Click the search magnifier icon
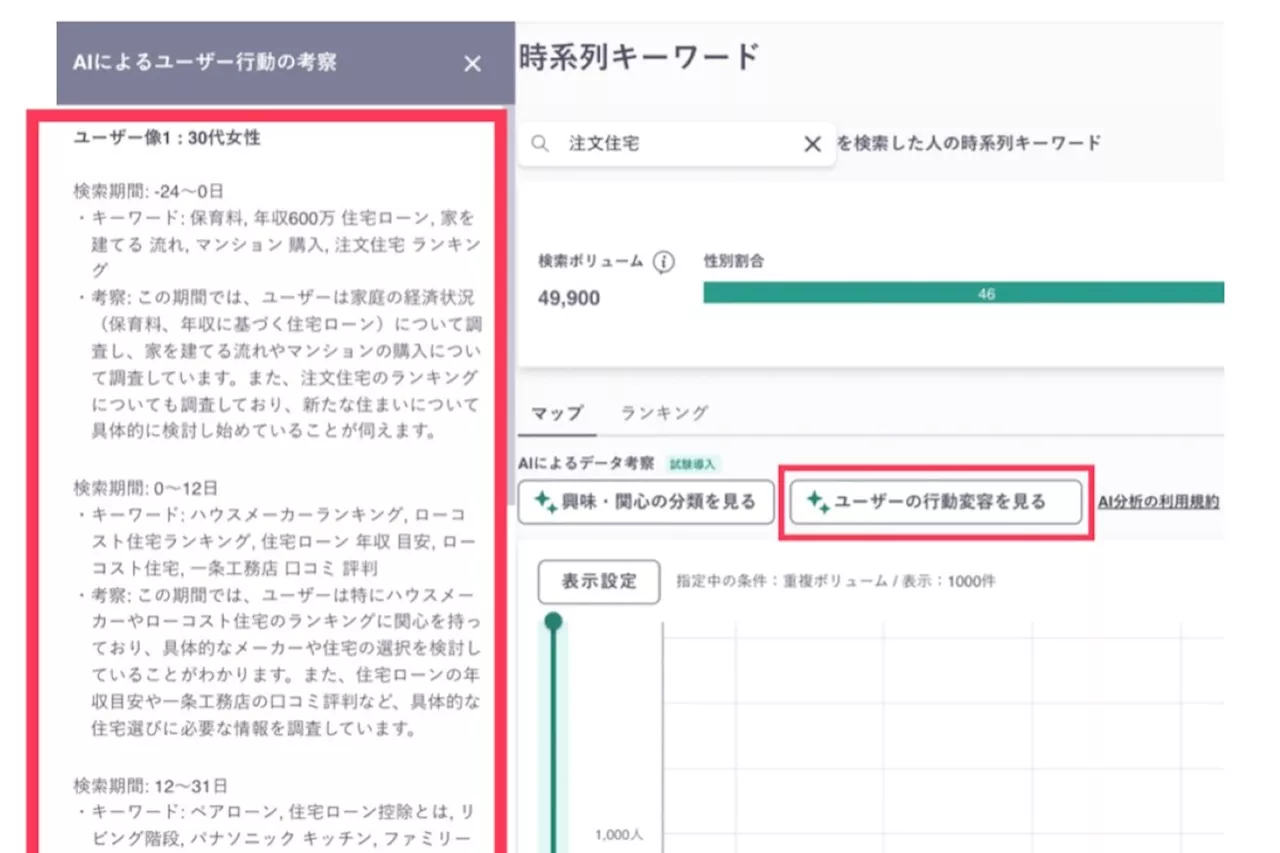The width and height of the screenshot is (1280, 853). (x=540, y=144)
